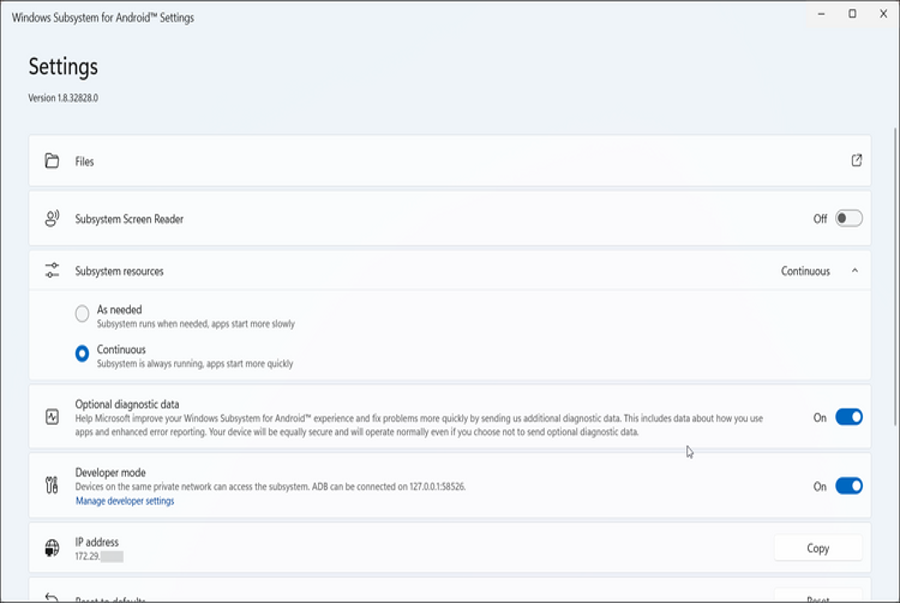Click the Reset button at the bottom
Screen dimensions: 900x603
click(818, 598)
